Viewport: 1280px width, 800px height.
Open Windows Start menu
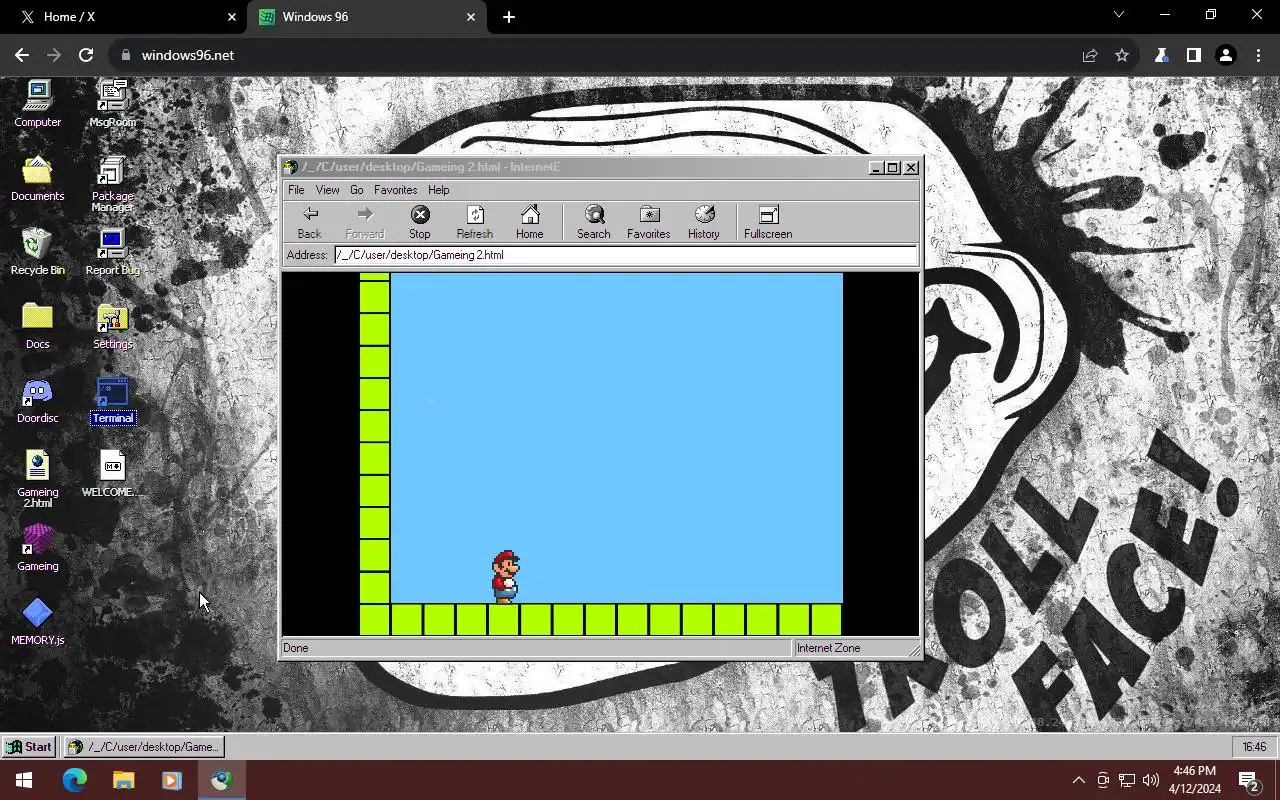(x=24, y=780)
